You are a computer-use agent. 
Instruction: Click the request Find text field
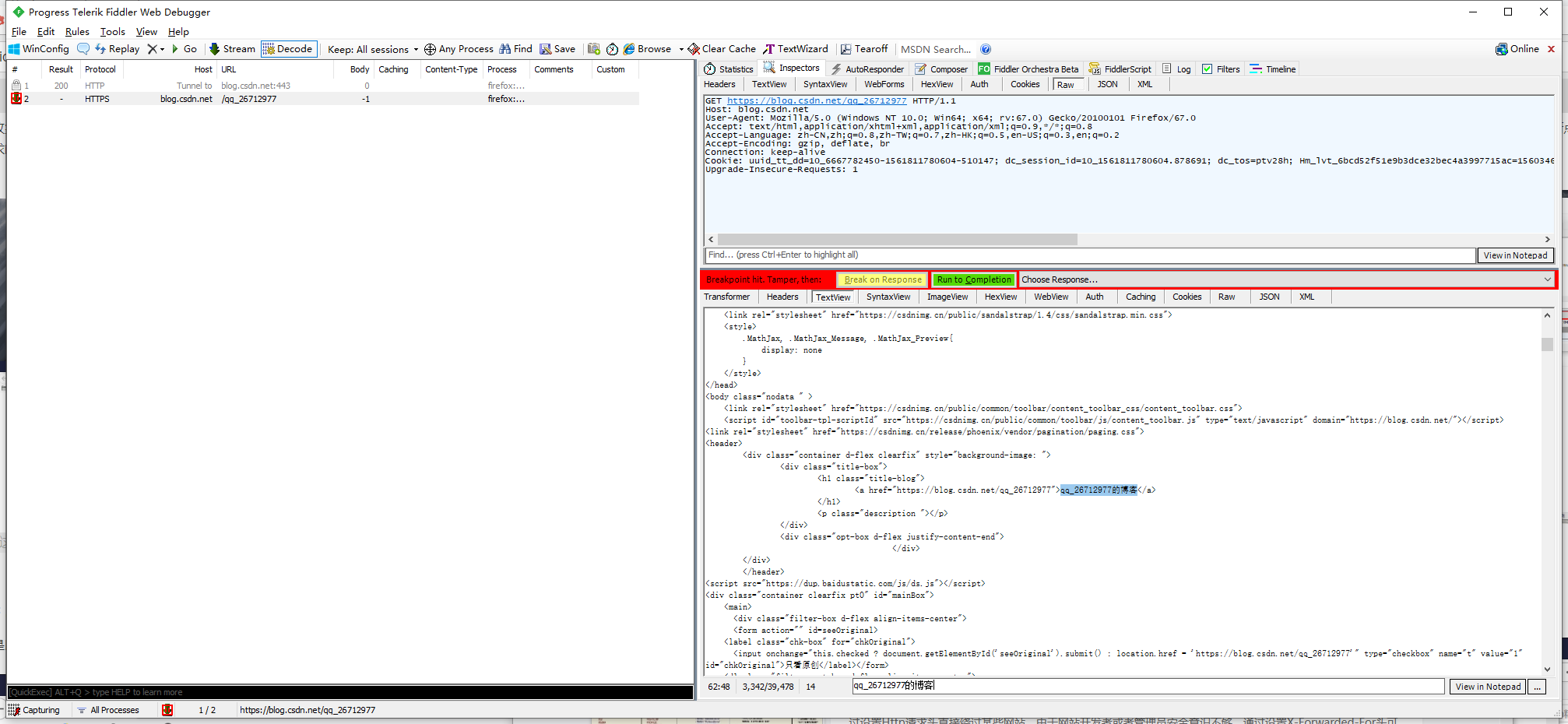(x=1089, y=255)
